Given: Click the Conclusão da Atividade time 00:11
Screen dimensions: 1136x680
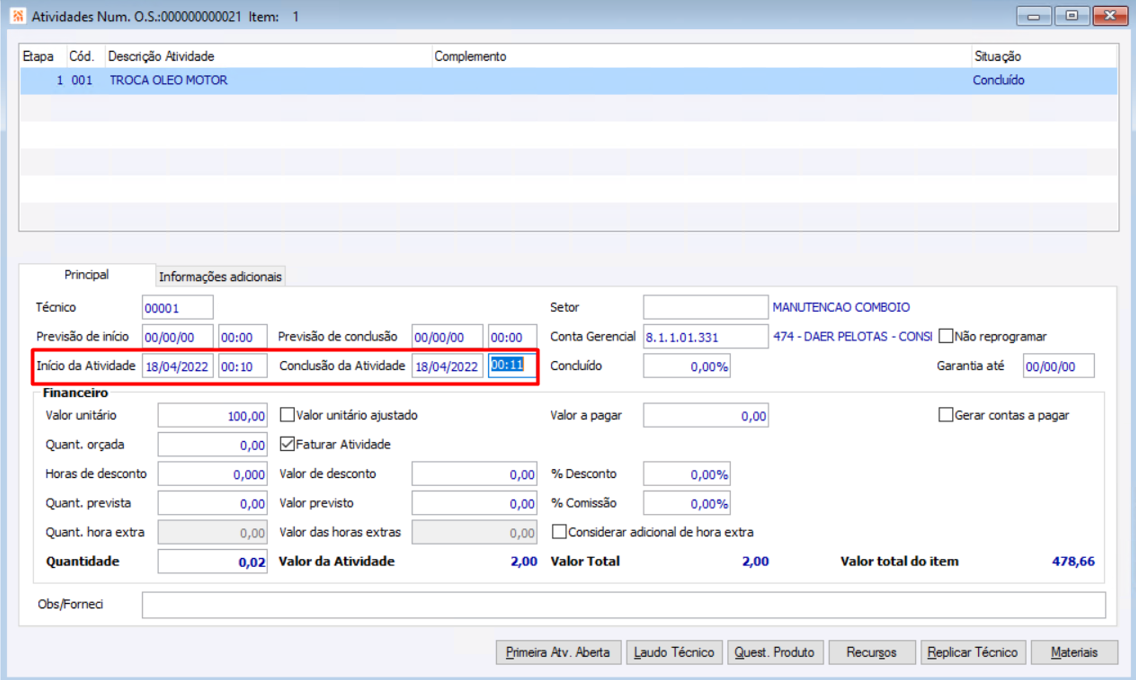Looking at the screenshot, I should click(511, 366).
